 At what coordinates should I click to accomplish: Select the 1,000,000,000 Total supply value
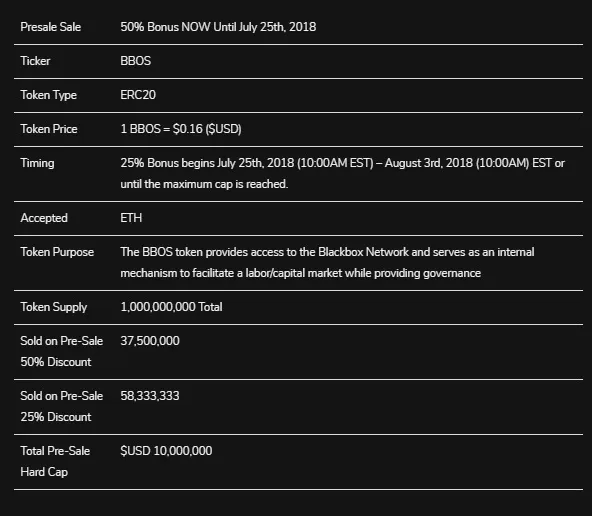(x=171, y=307)
